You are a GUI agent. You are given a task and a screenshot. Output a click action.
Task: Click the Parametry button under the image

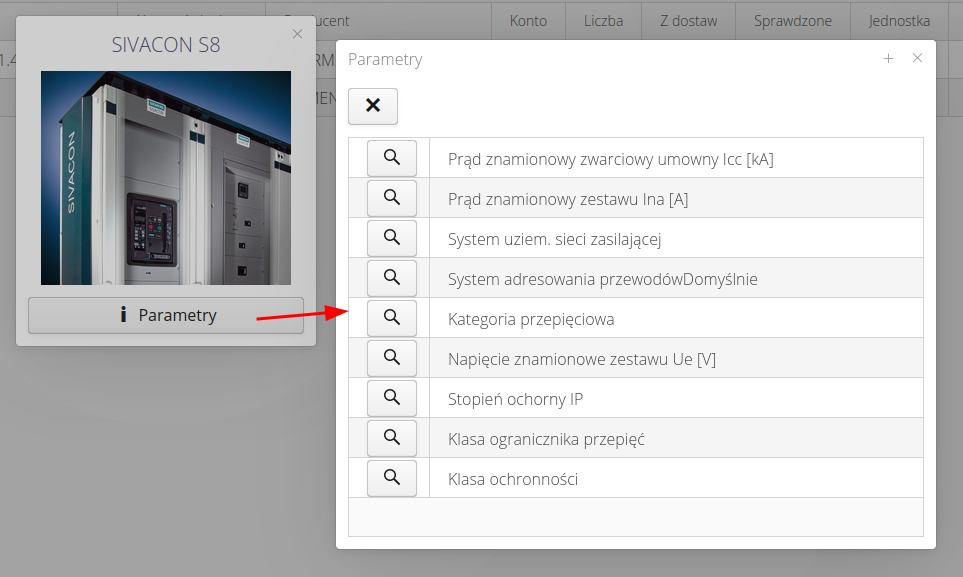point(166,315)
